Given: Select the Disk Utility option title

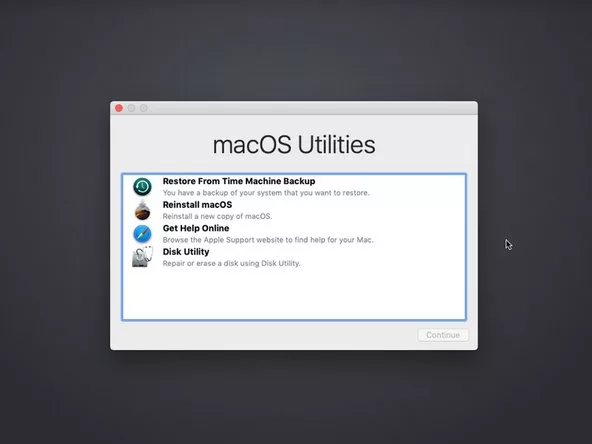Looking at the screenshot, I should coord(186,252).
